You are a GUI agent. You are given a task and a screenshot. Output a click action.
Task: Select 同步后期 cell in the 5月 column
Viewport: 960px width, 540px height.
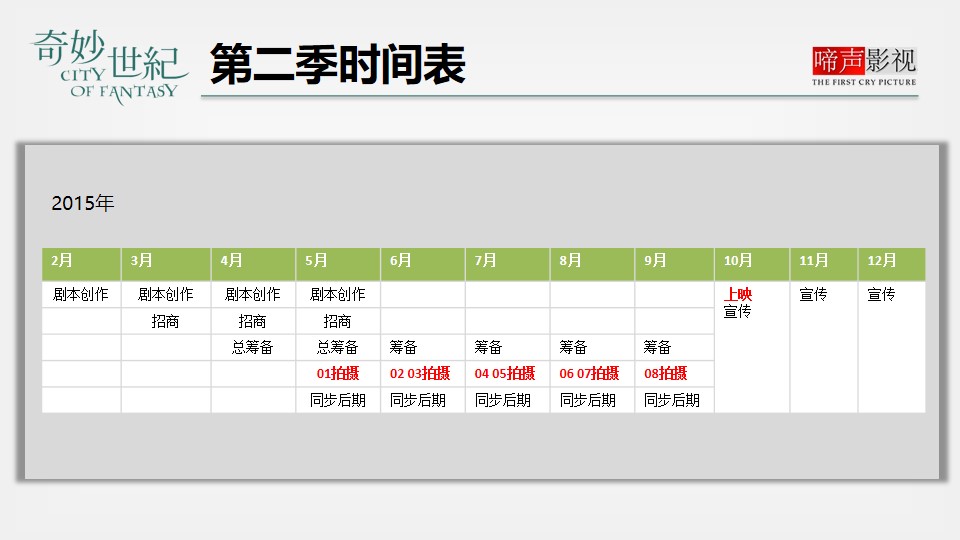point(338,400)
